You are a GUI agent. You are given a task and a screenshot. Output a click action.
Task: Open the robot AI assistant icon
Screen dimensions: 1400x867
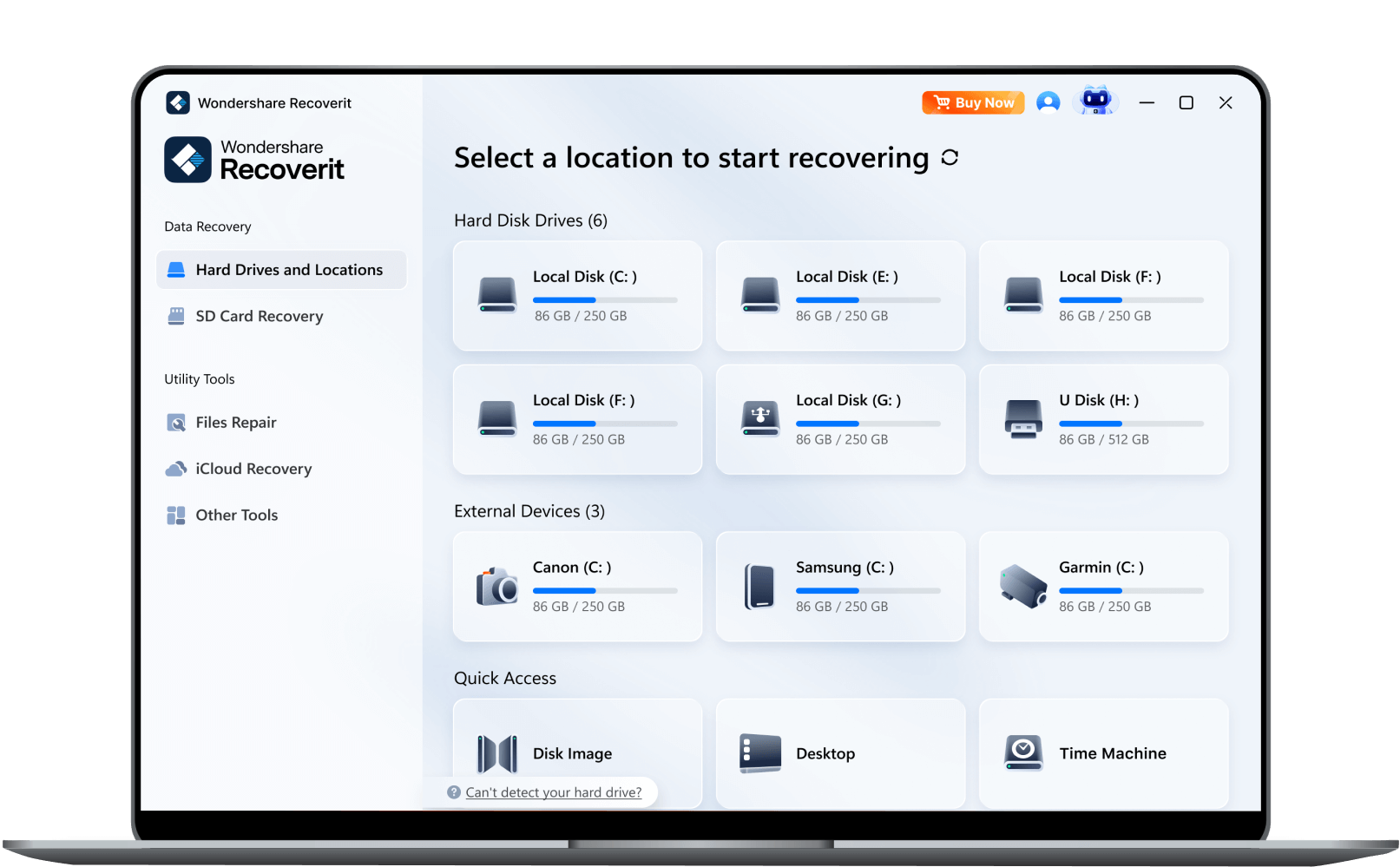click(1096, 101)
